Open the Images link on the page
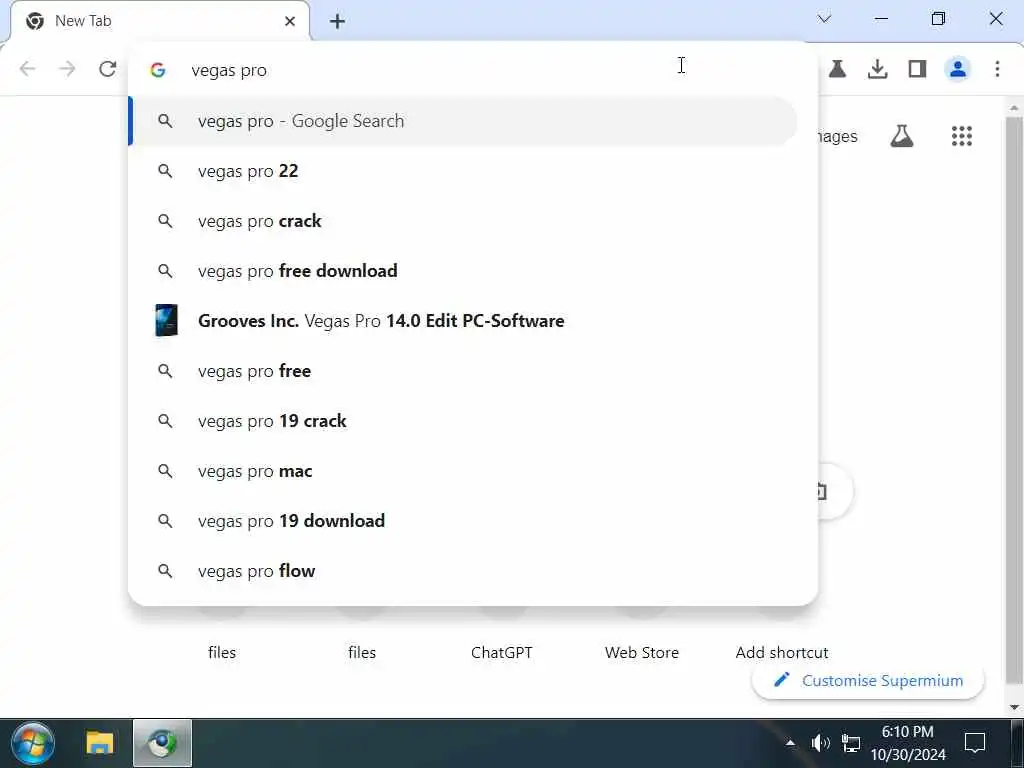The height and width of the screenshot is (768, 1024). [836, 136]
